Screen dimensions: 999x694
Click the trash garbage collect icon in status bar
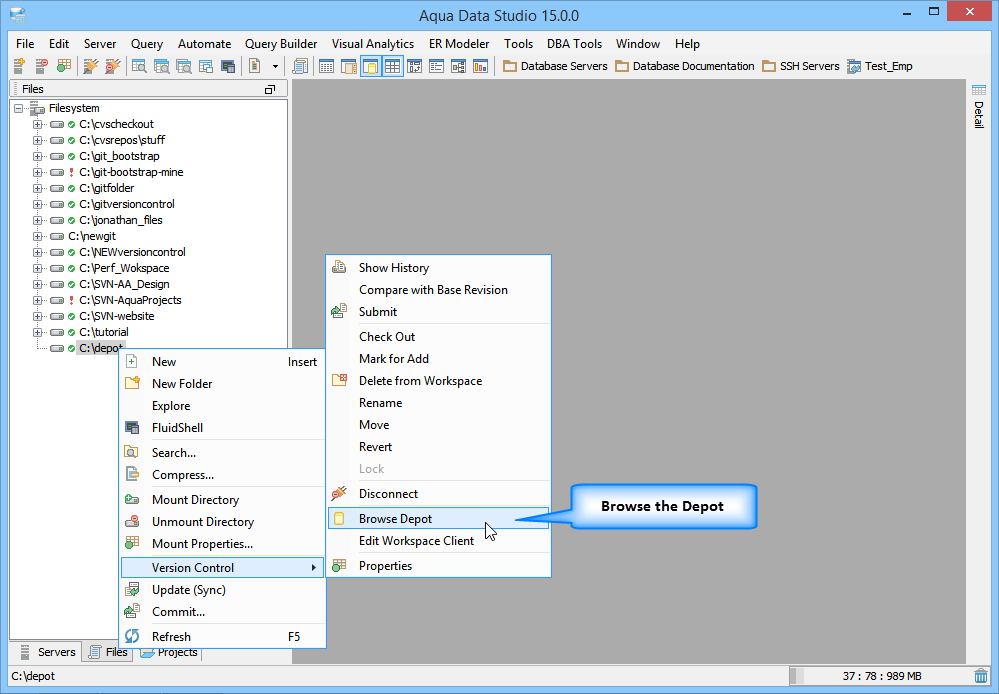(x=981, y=676)
